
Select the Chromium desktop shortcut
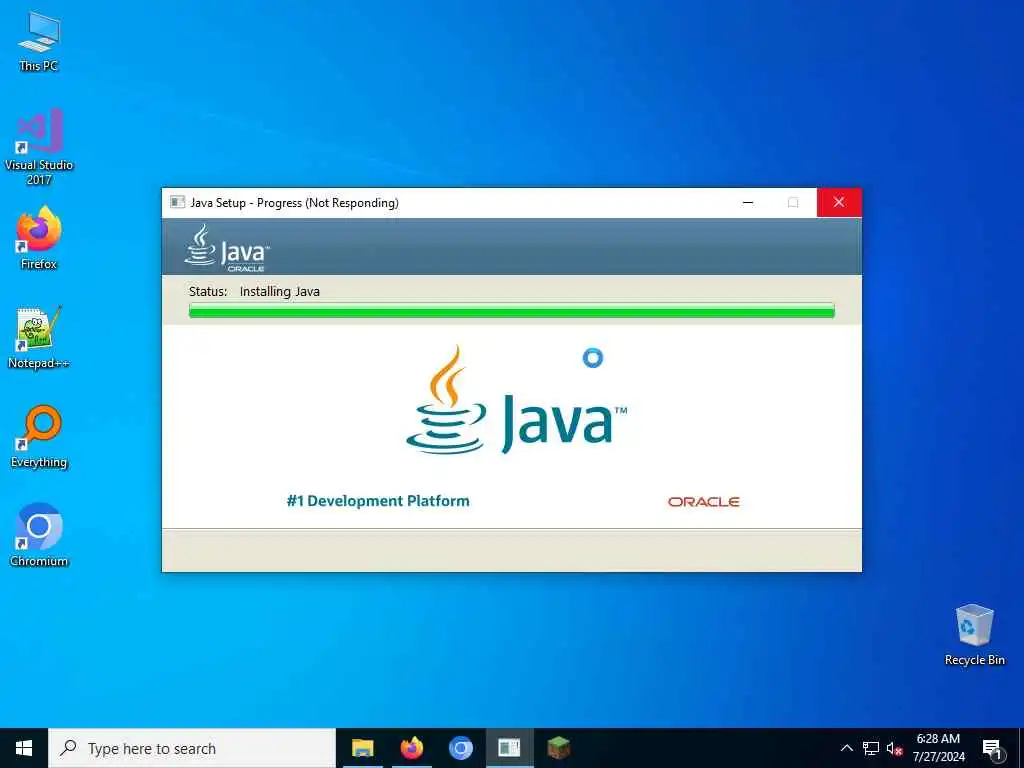pos(39,535)
